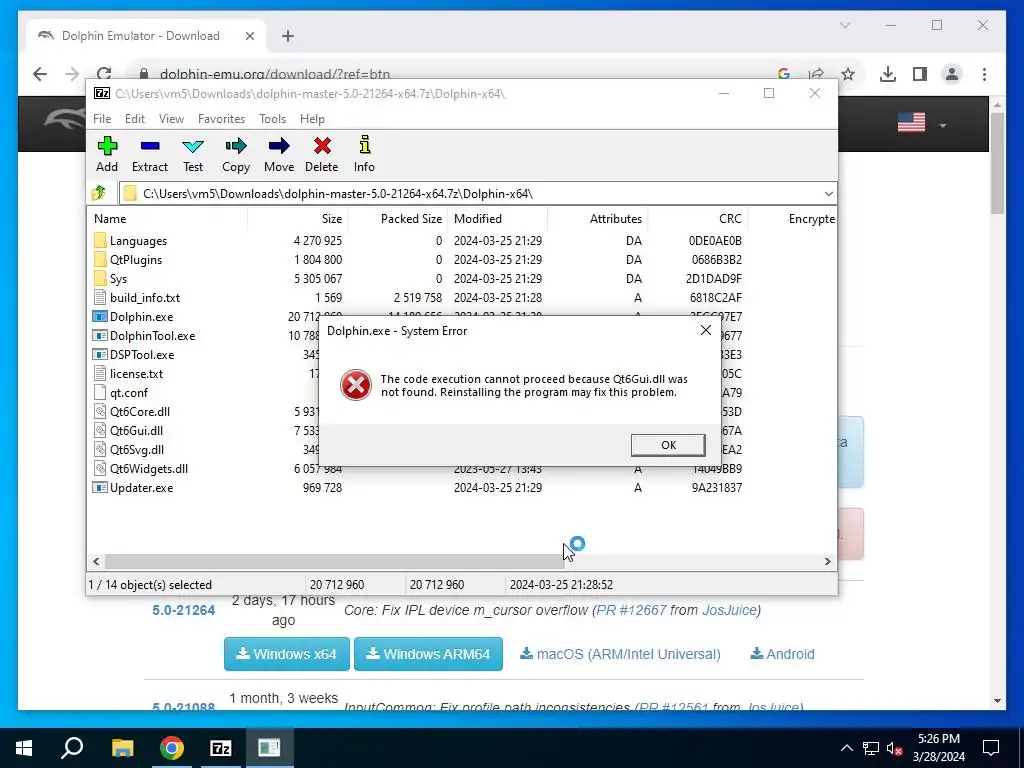Open the 5.0-21264 version link
Image resolution: width=1024 pixels, height=768 pixels.
184,610
